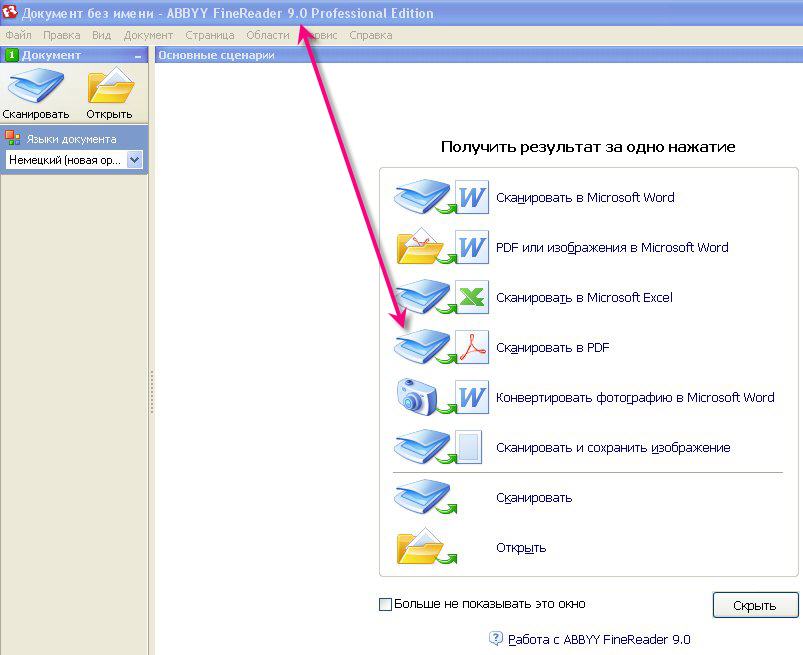Open the Работа с ABBYY FineReader 9.0 link
This screenshot has width=803, height=655.
[599, 639]
